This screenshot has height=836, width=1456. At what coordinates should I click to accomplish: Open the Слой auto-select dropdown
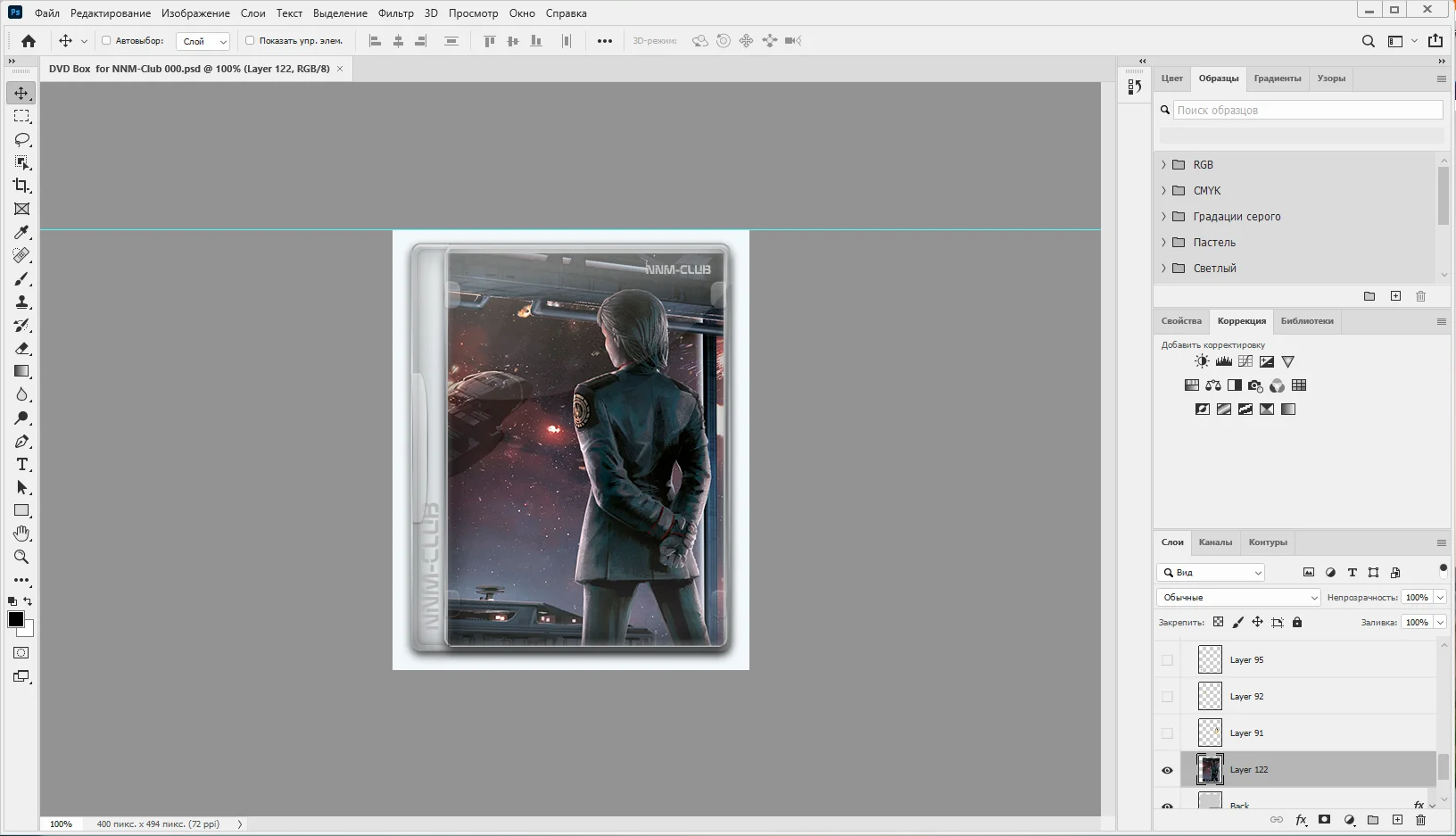point(203,41)
